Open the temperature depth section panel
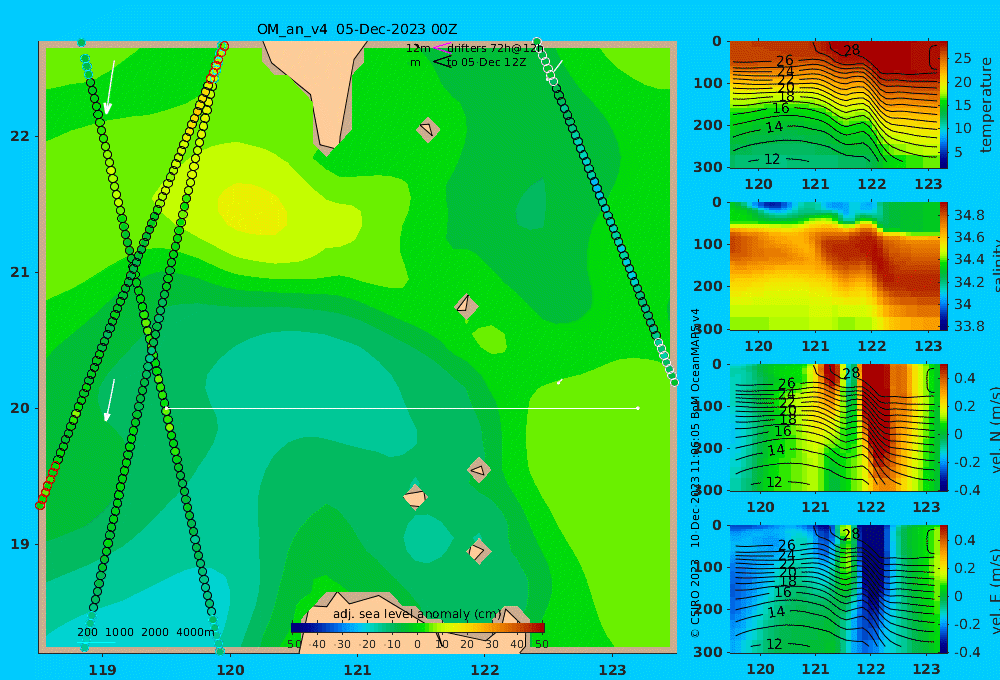The height and width of the screenshot is (680, 1000). tap(834, 105)
